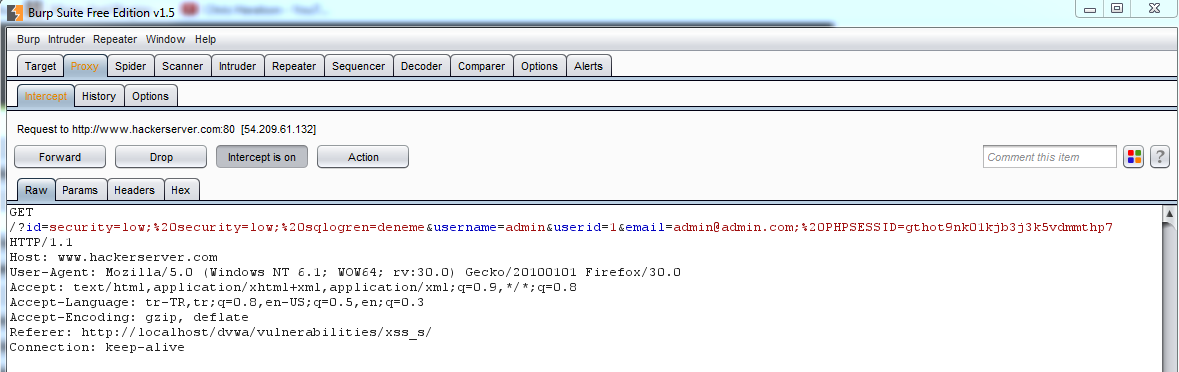Click the GET method text
Image resolution: width=1179 pixels, height=372 pixels.
pyautogui.click(x=22, y=213)
